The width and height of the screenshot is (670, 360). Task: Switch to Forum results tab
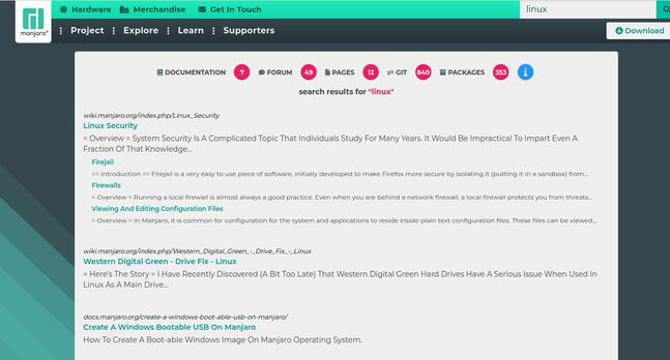click(x=279, y=72)
